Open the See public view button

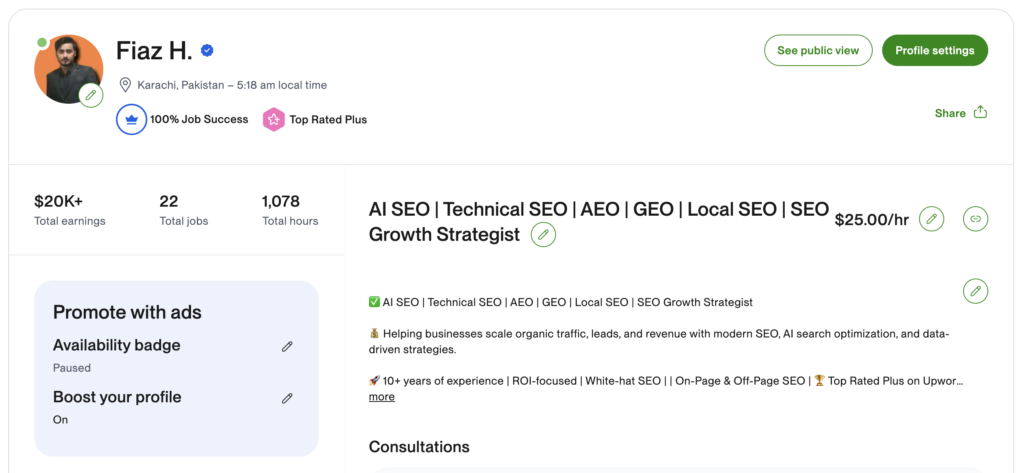pos(818,50)
